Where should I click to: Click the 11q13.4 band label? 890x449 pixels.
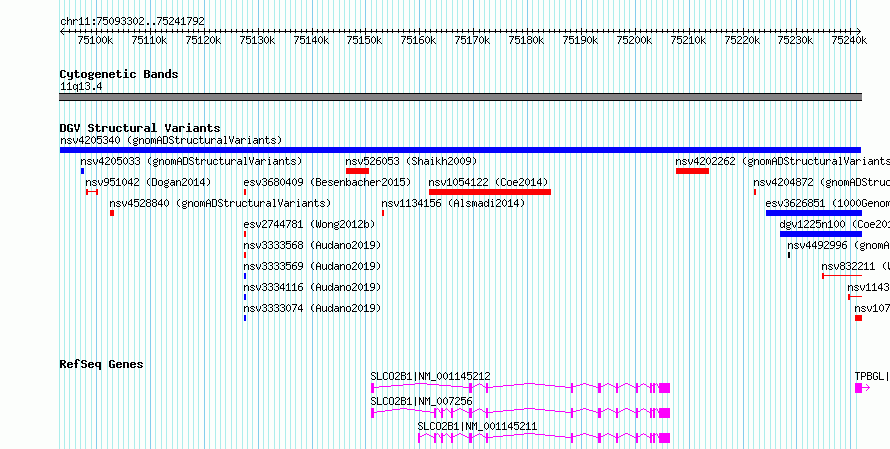coord(81,87)
